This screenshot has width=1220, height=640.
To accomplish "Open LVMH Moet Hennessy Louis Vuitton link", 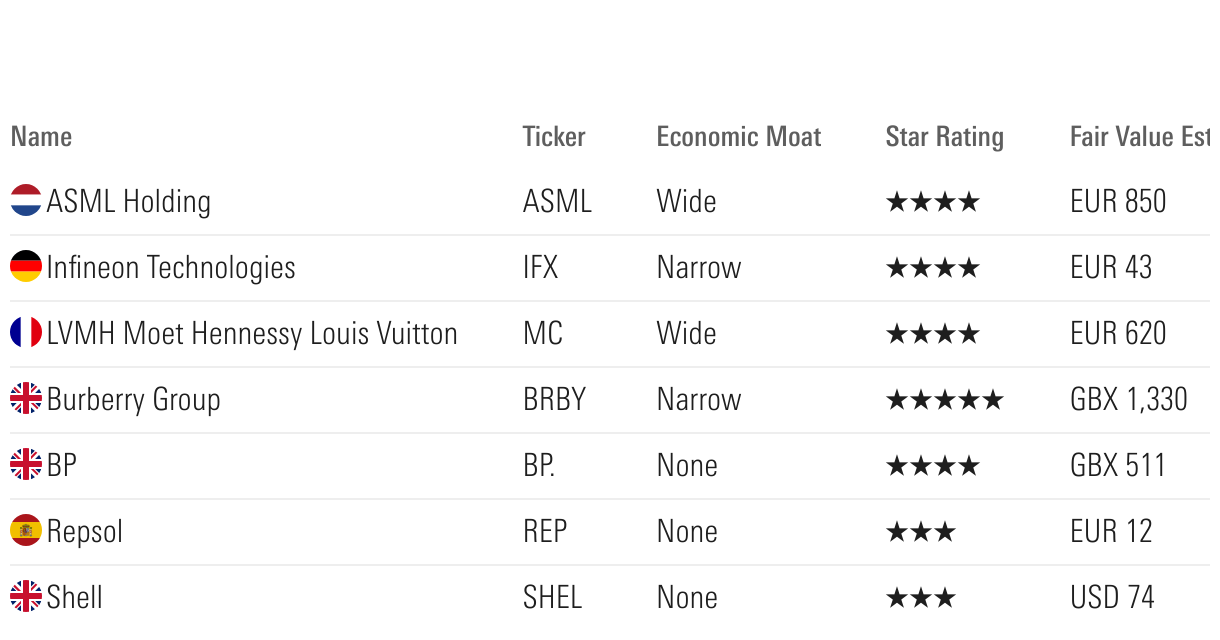I will pos(252,334).
